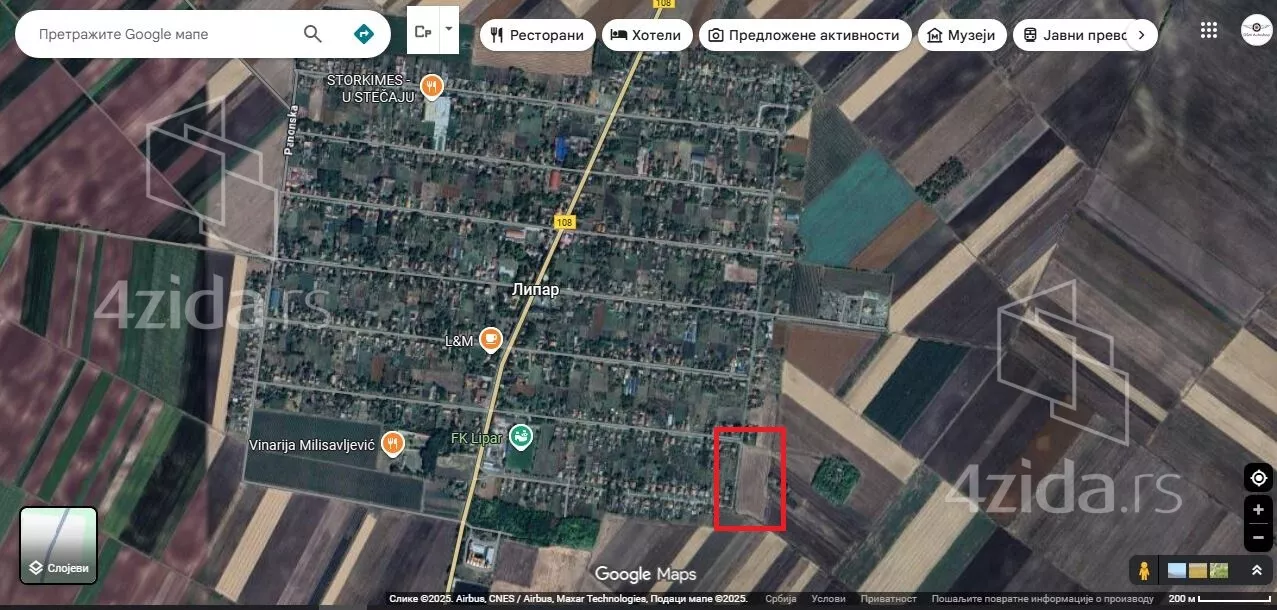
Task: Open directions with the blue arrow icon
Action: click(x=364, y=34)
